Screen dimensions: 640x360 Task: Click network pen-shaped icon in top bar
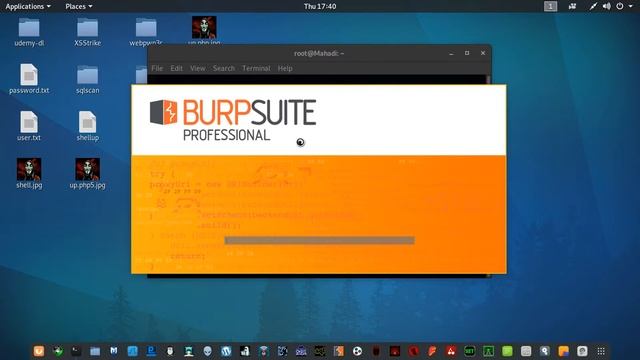point(593,6)
